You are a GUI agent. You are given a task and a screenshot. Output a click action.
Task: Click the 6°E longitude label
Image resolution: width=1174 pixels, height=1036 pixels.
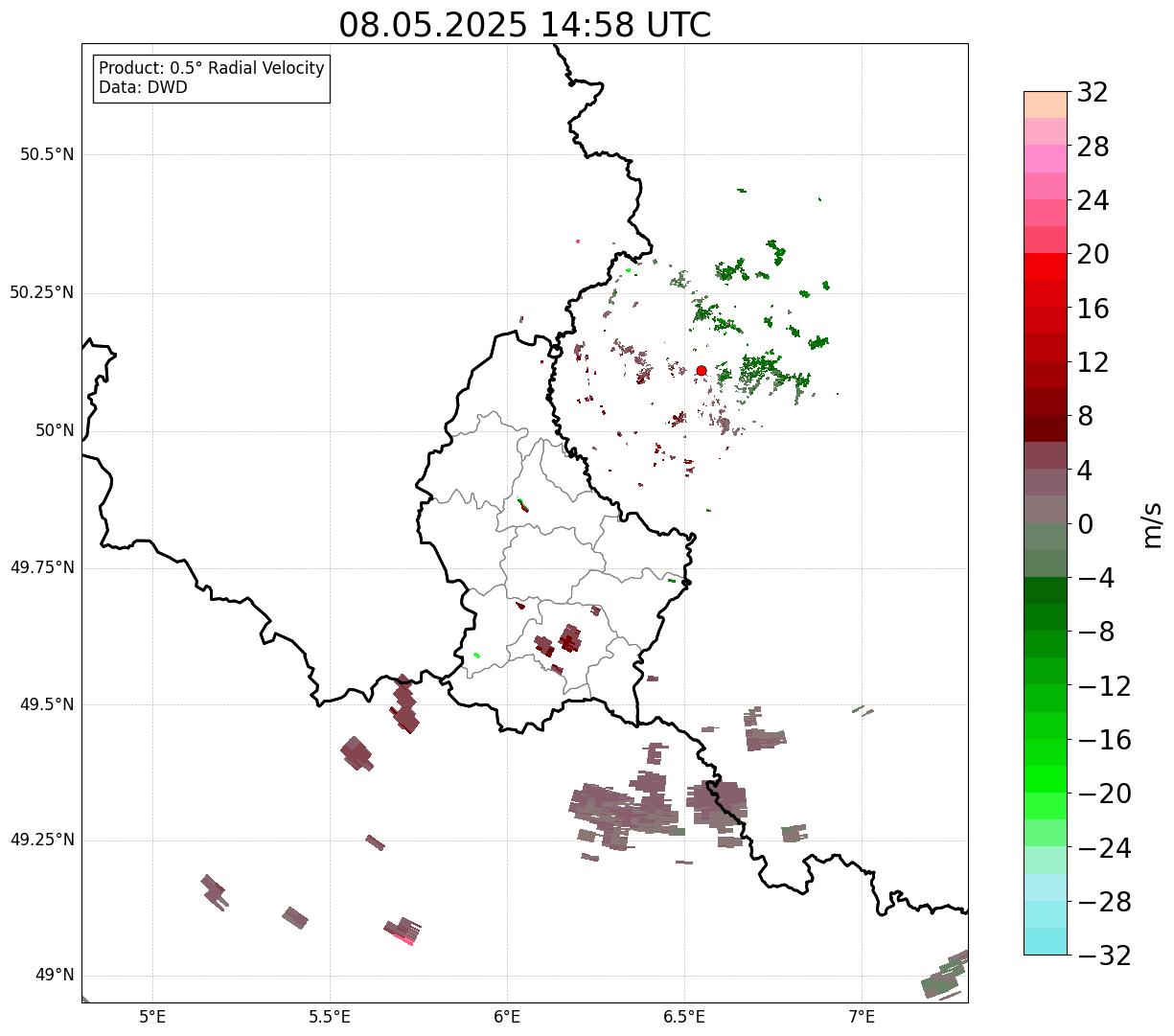tap(507, 1016)
